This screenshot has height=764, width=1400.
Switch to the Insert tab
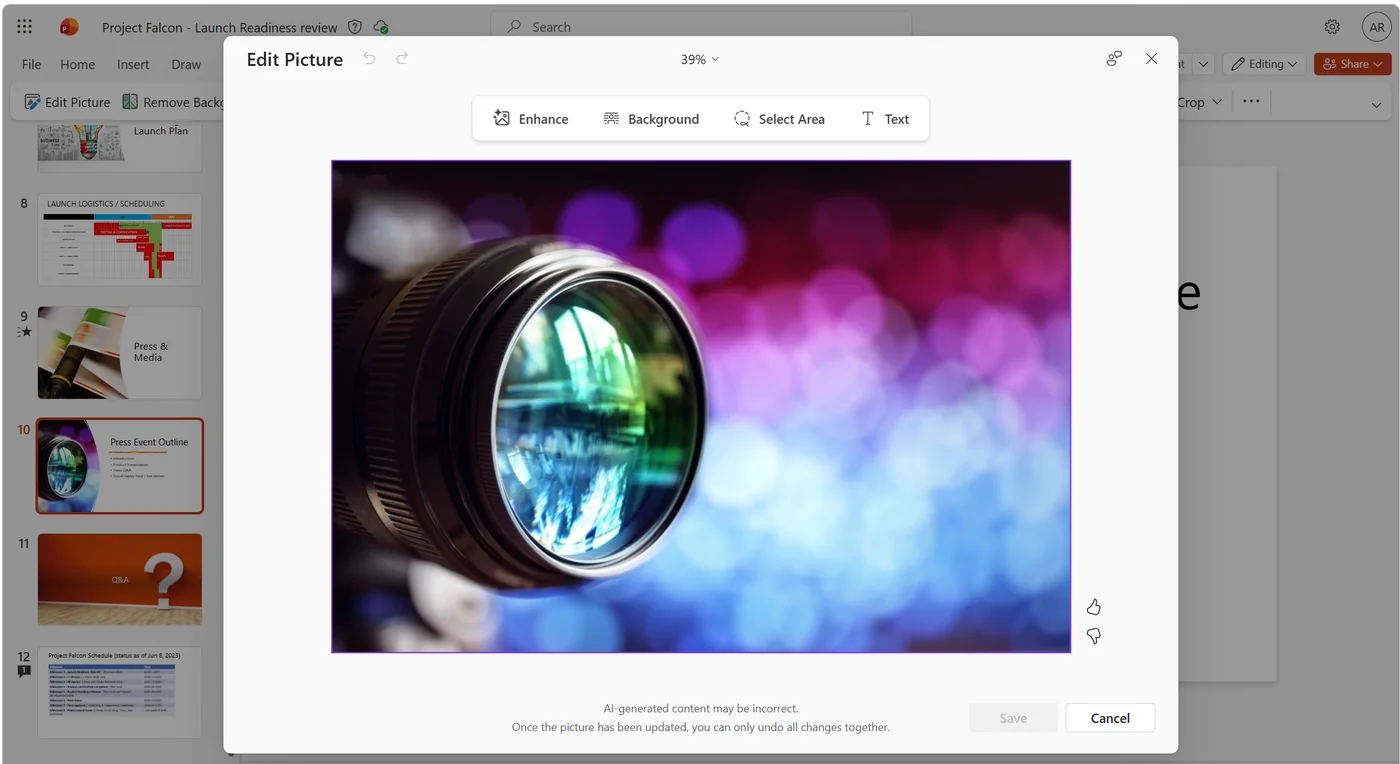(x=133, y=64)
